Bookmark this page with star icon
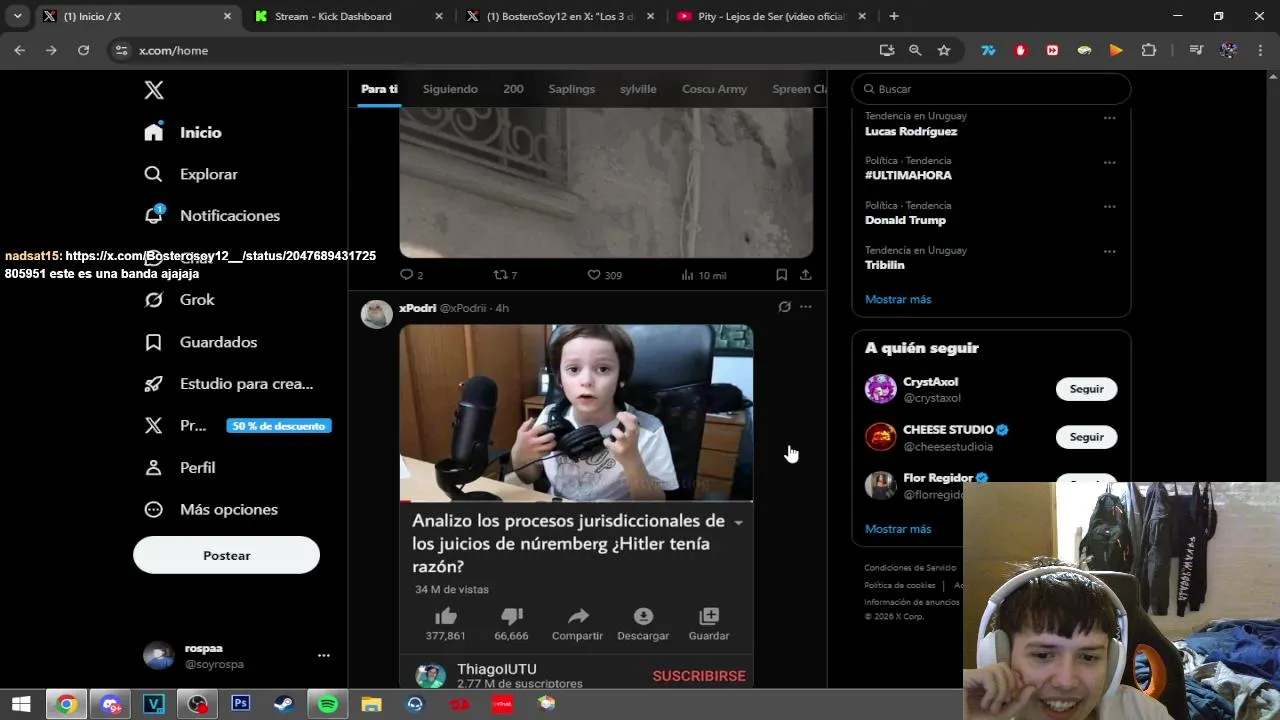 (x=944, y=50)
